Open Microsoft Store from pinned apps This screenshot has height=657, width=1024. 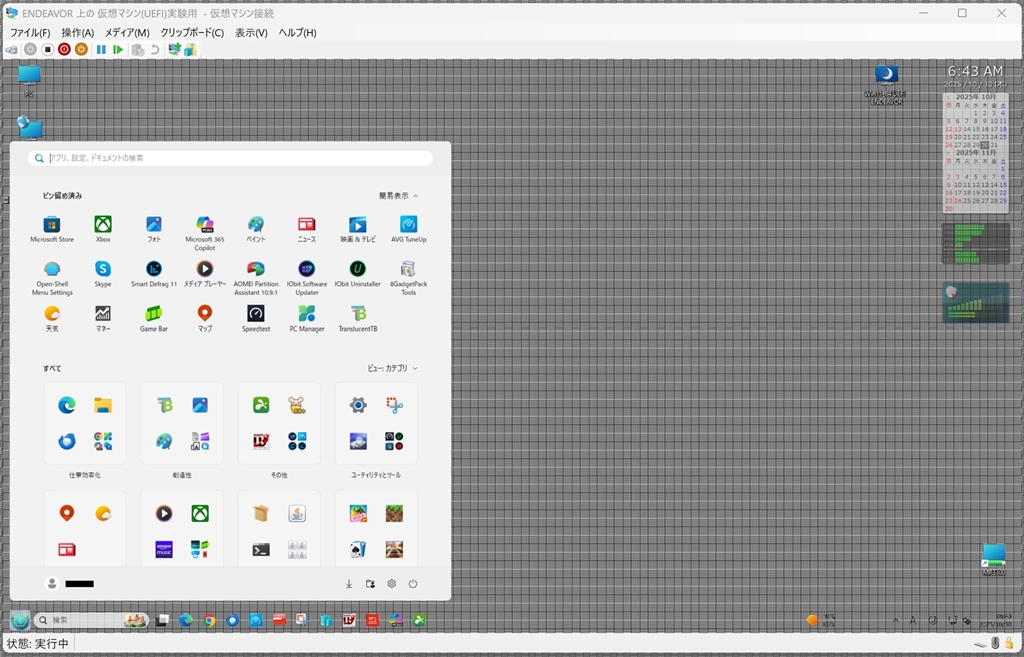52,230
